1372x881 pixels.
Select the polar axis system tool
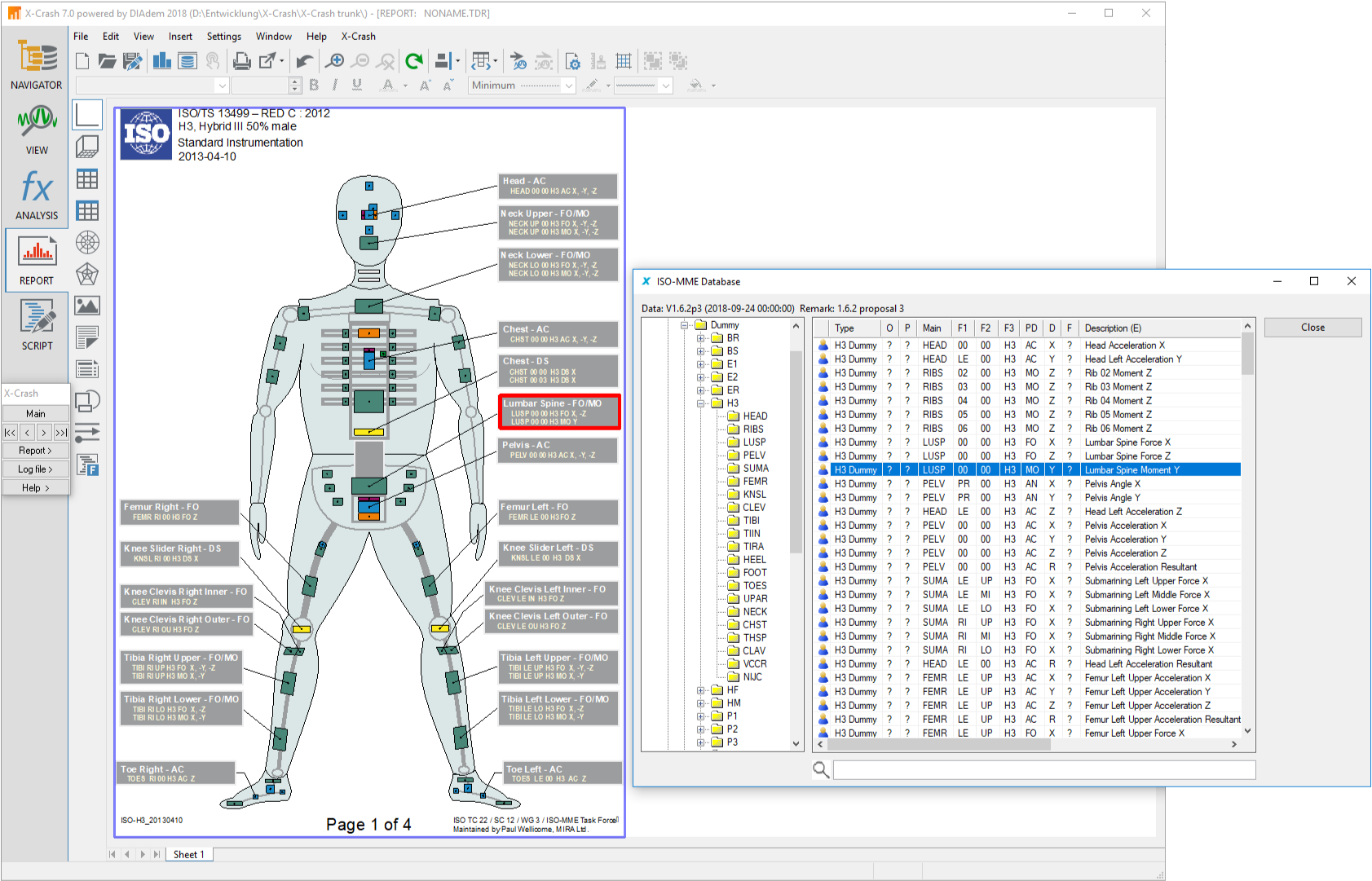(x=87, y=242)
